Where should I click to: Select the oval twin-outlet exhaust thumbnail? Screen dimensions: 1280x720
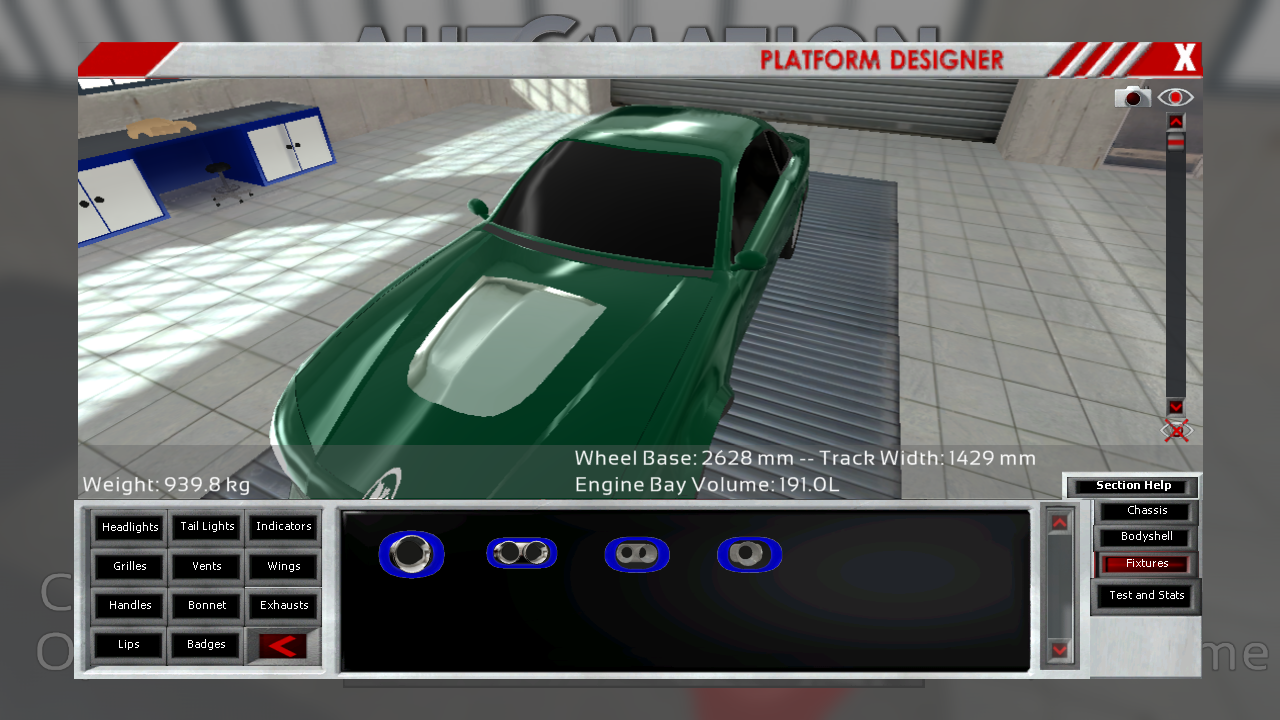point(637,554)
